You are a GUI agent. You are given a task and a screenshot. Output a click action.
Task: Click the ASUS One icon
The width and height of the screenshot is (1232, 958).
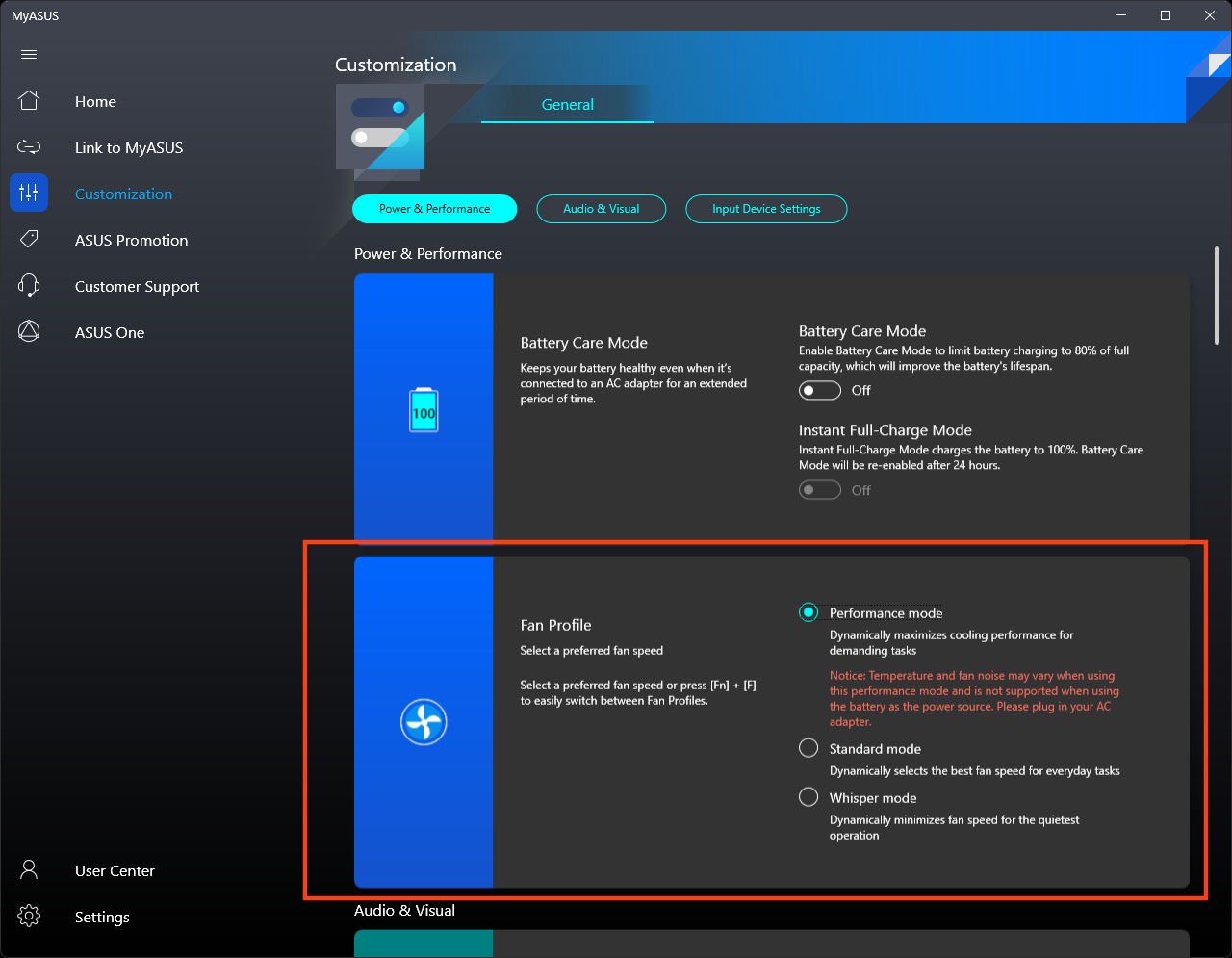coord(29,332)
